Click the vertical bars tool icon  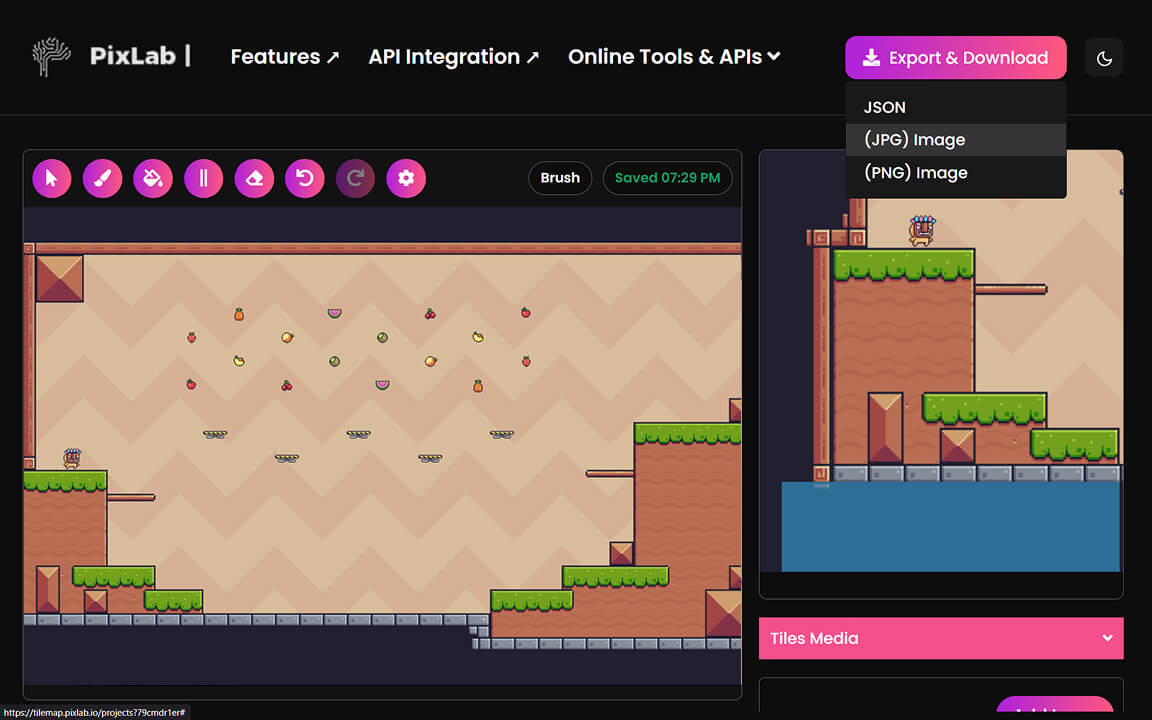pyautogui.click(x=203, y=178)
